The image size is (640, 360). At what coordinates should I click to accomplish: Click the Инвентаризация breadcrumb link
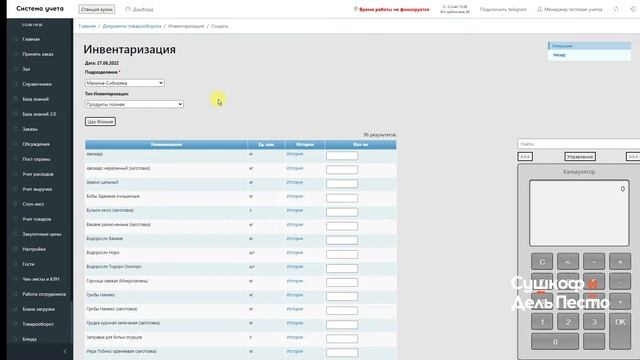coord(186,26)
